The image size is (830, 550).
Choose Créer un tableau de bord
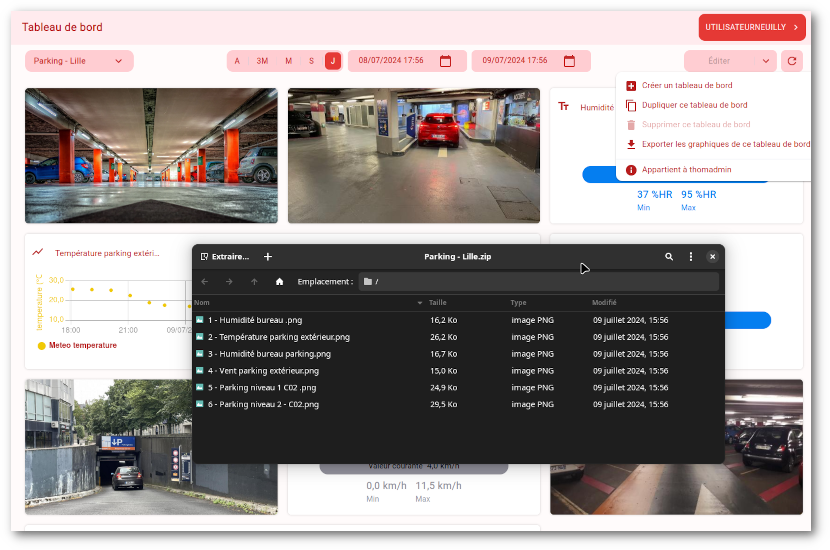(x=686, y=86)
